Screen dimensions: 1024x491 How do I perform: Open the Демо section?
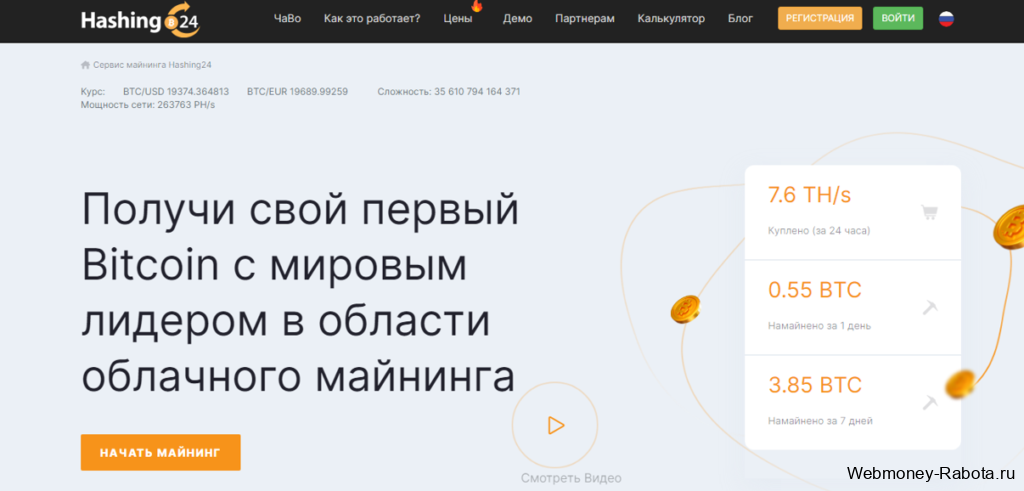click(x=517, y=18)
